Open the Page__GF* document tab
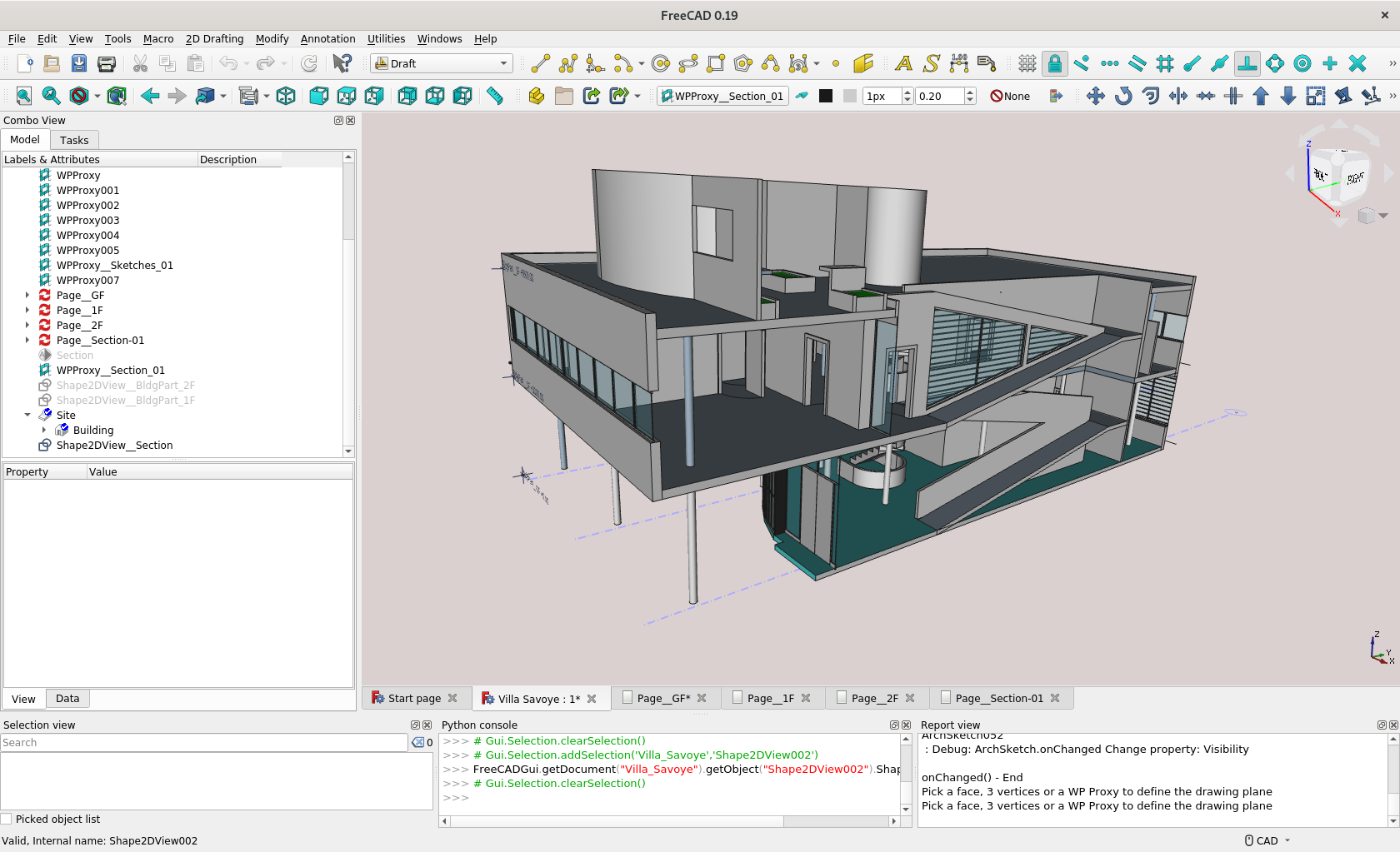This screenshot has width=1400, height=852. [x=663, y=698]
